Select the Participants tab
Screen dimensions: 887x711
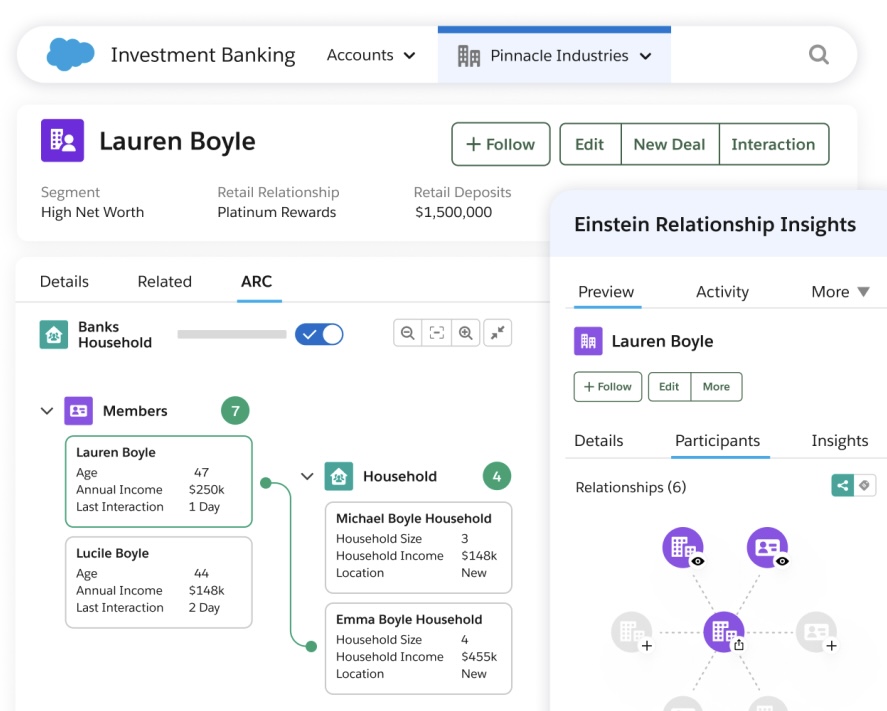click(717, 441)
